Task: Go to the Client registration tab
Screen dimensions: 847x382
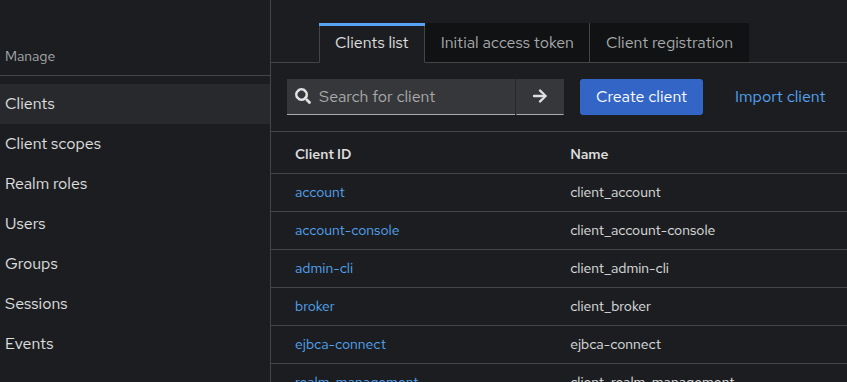Action: point(669,43)
